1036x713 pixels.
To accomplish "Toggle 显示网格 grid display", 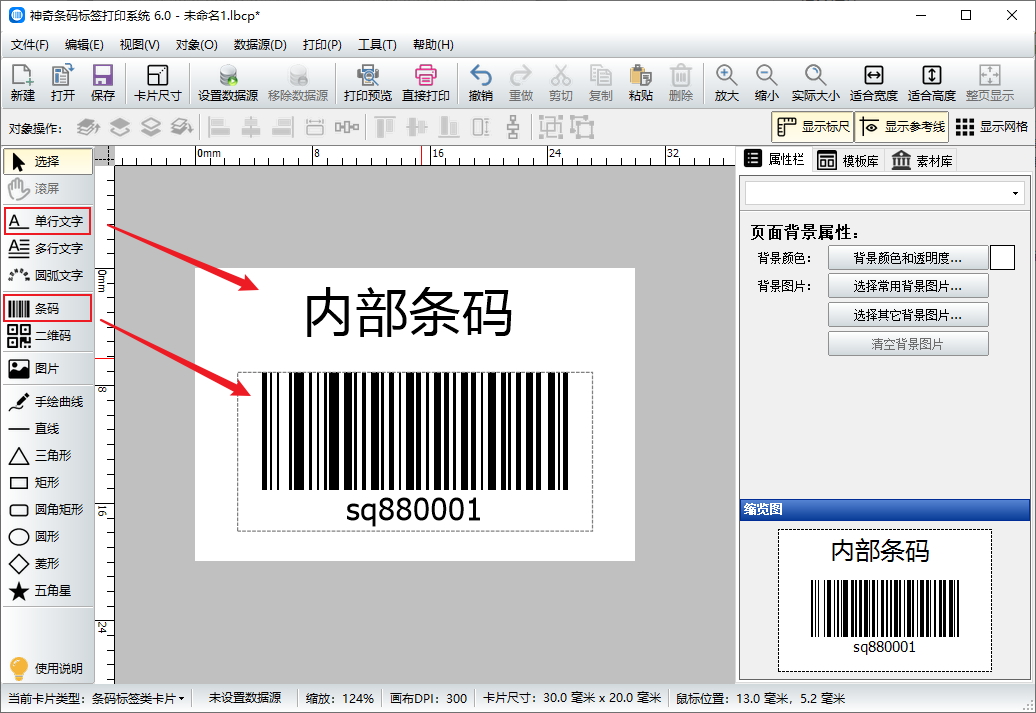I will [992, 127].
